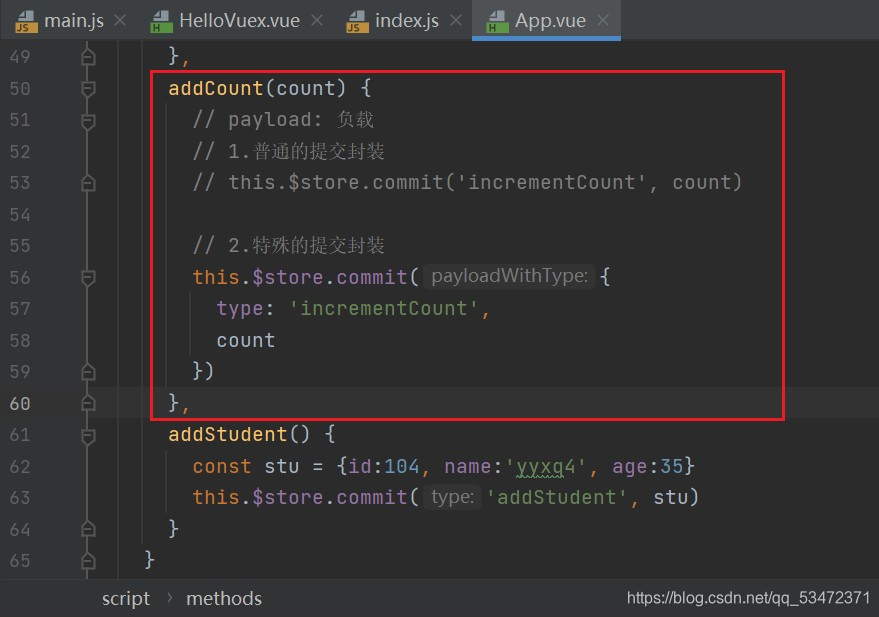879x617 pixels.
Task: Click '$store' on line 63
Action: (288, 498)
